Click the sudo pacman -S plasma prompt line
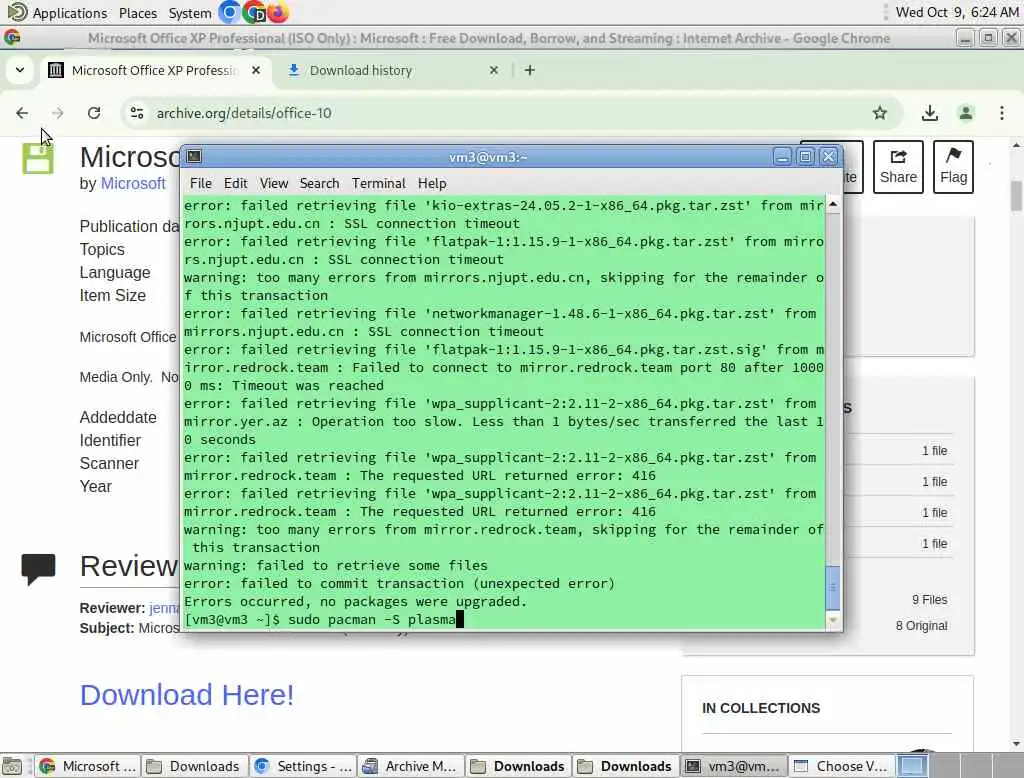This screenshot has height=778, width=1024. click(x=324, y=619)
